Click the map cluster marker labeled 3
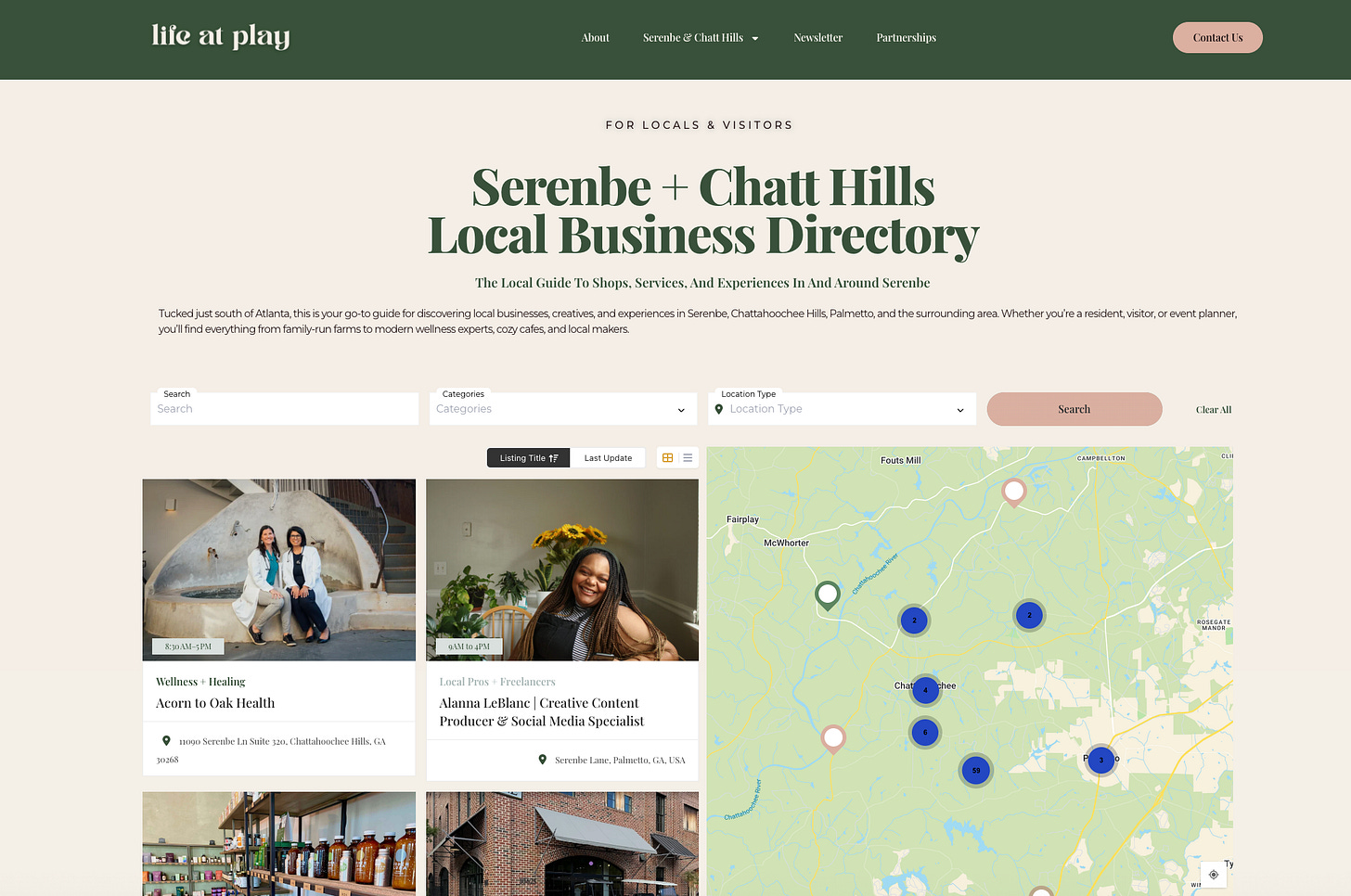Screen dimensions: 1351x896 pos(1101,760)
